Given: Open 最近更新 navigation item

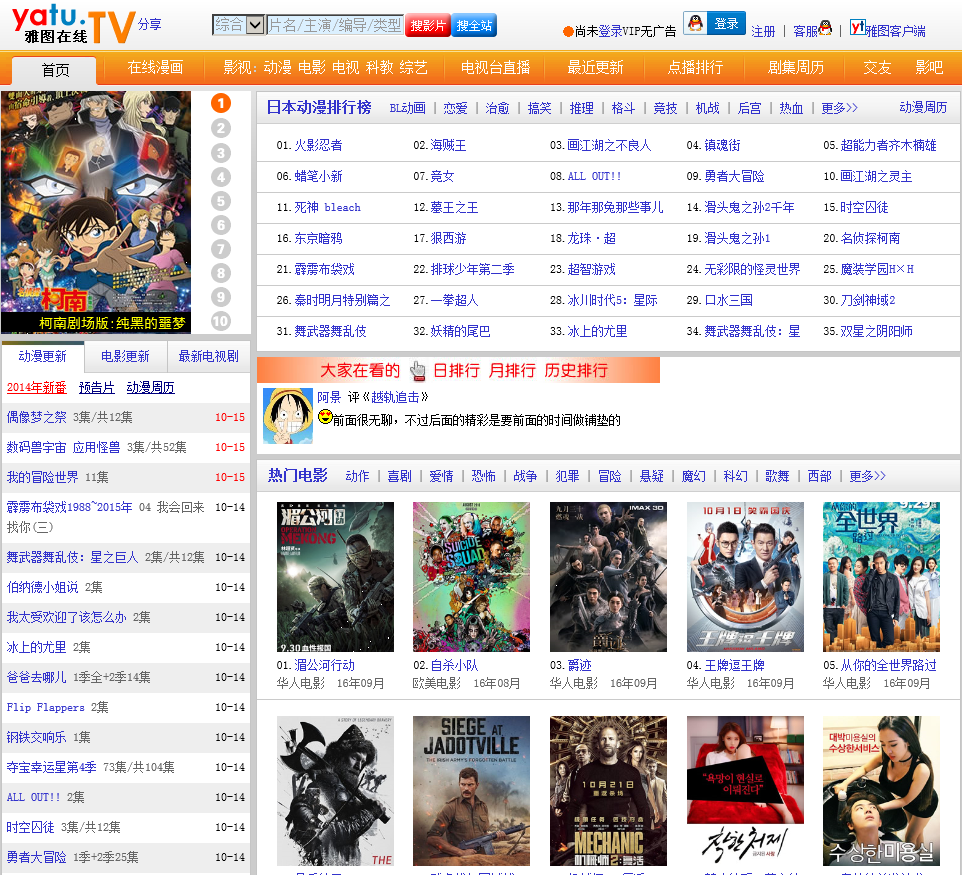Looking at the screenshot, I should 595,67.
